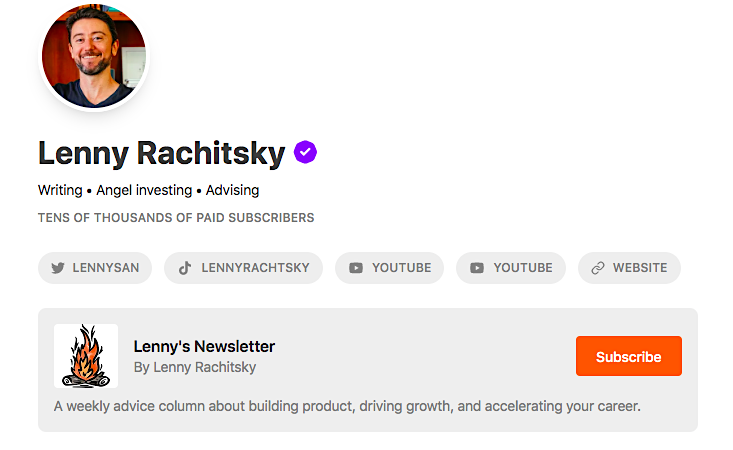Click the chain link icon for Website
733x450 pixels.
point(598,268)
